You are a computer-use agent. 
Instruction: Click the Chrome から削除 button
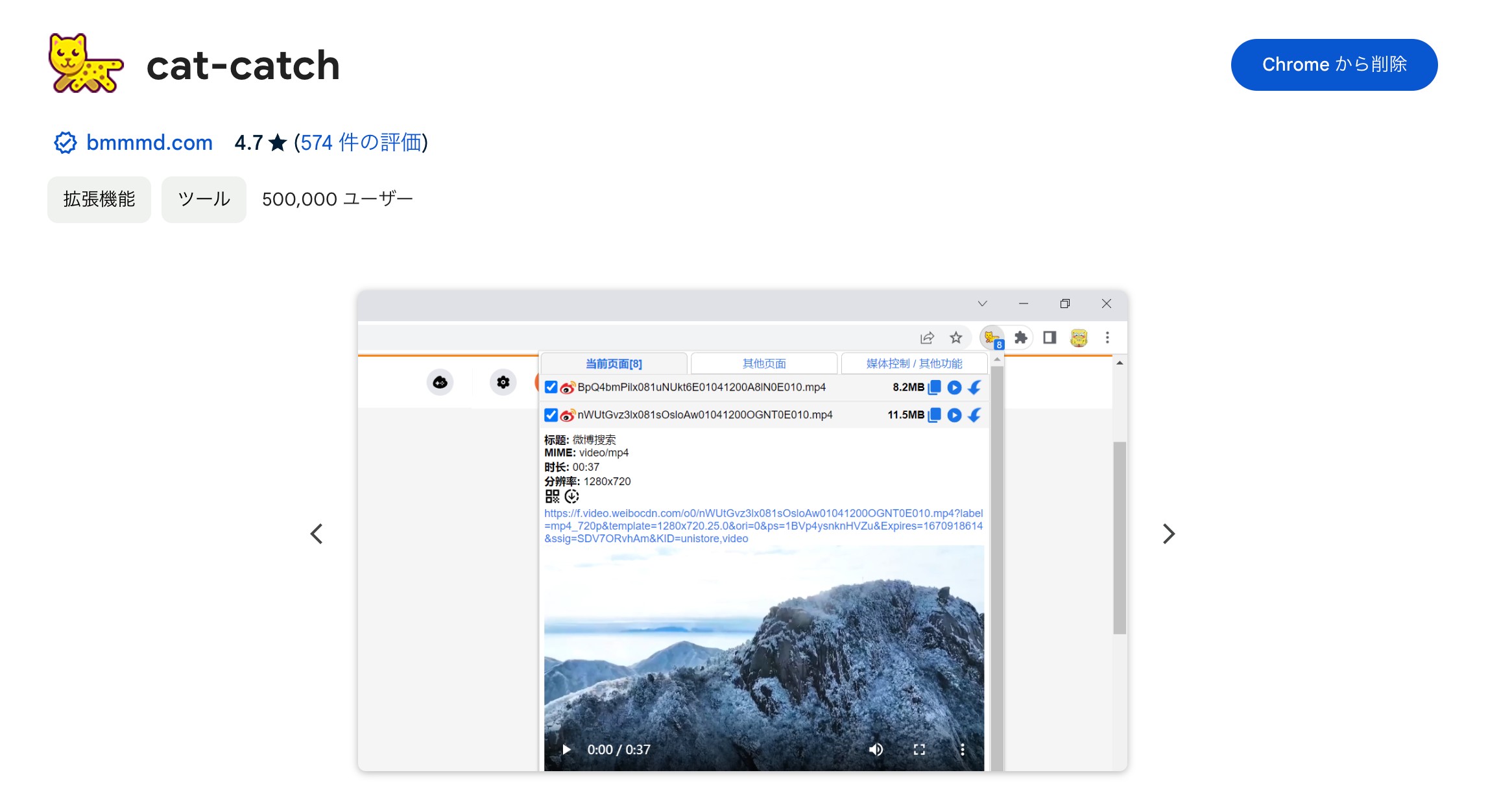(x=1334, y=65)
